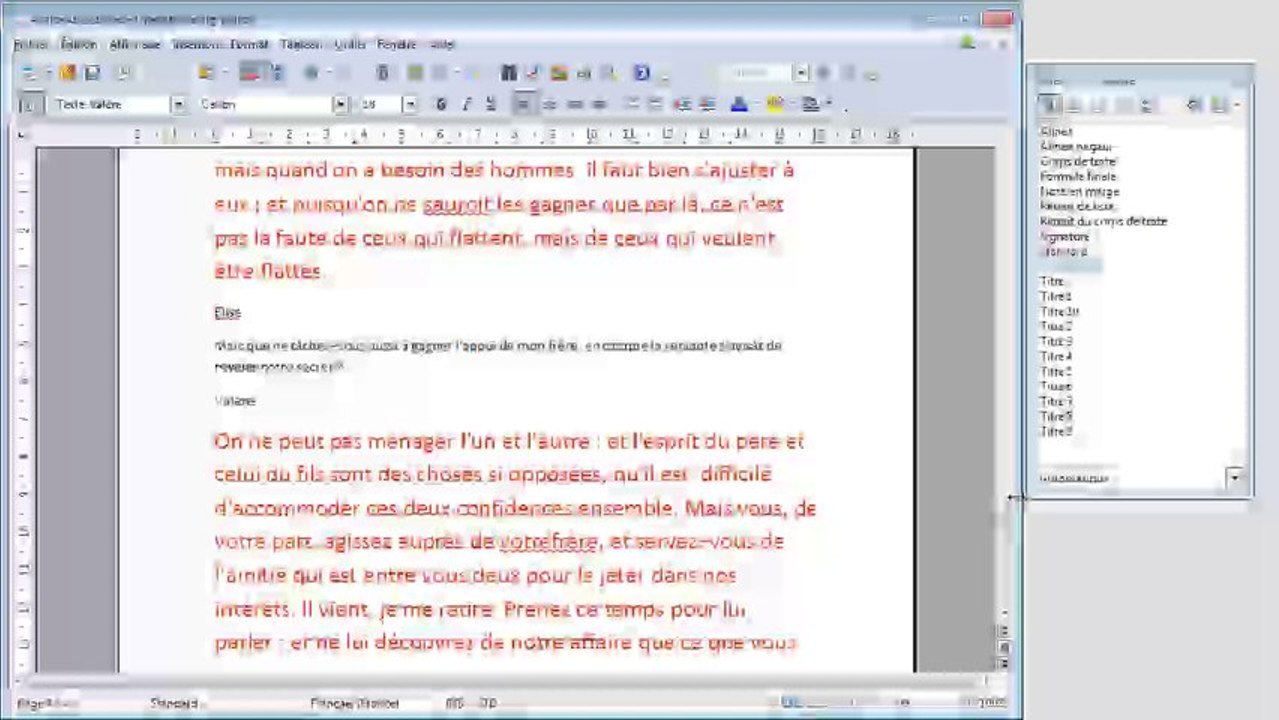This screenshot has height=720, width=1279.
Task: Select 'Titre 4' style in Styles list
Action: (1056, 356)
